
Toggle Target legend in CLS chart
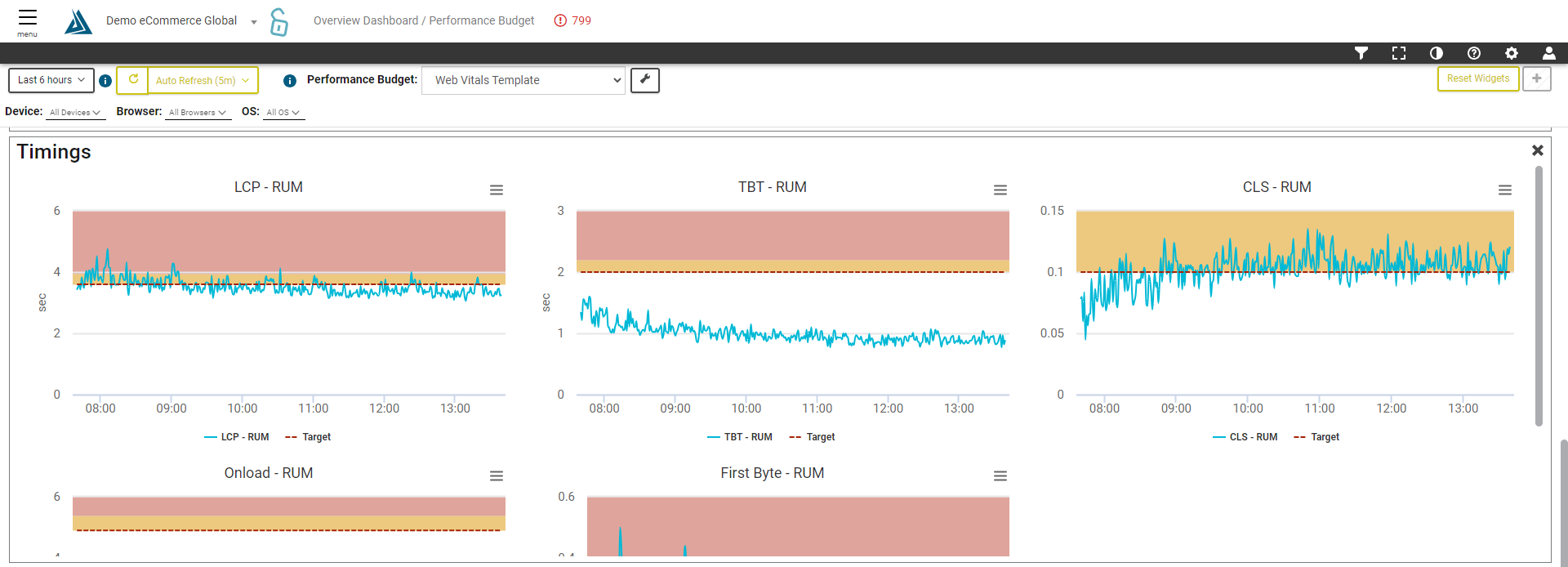click(x=1316, y=437)
